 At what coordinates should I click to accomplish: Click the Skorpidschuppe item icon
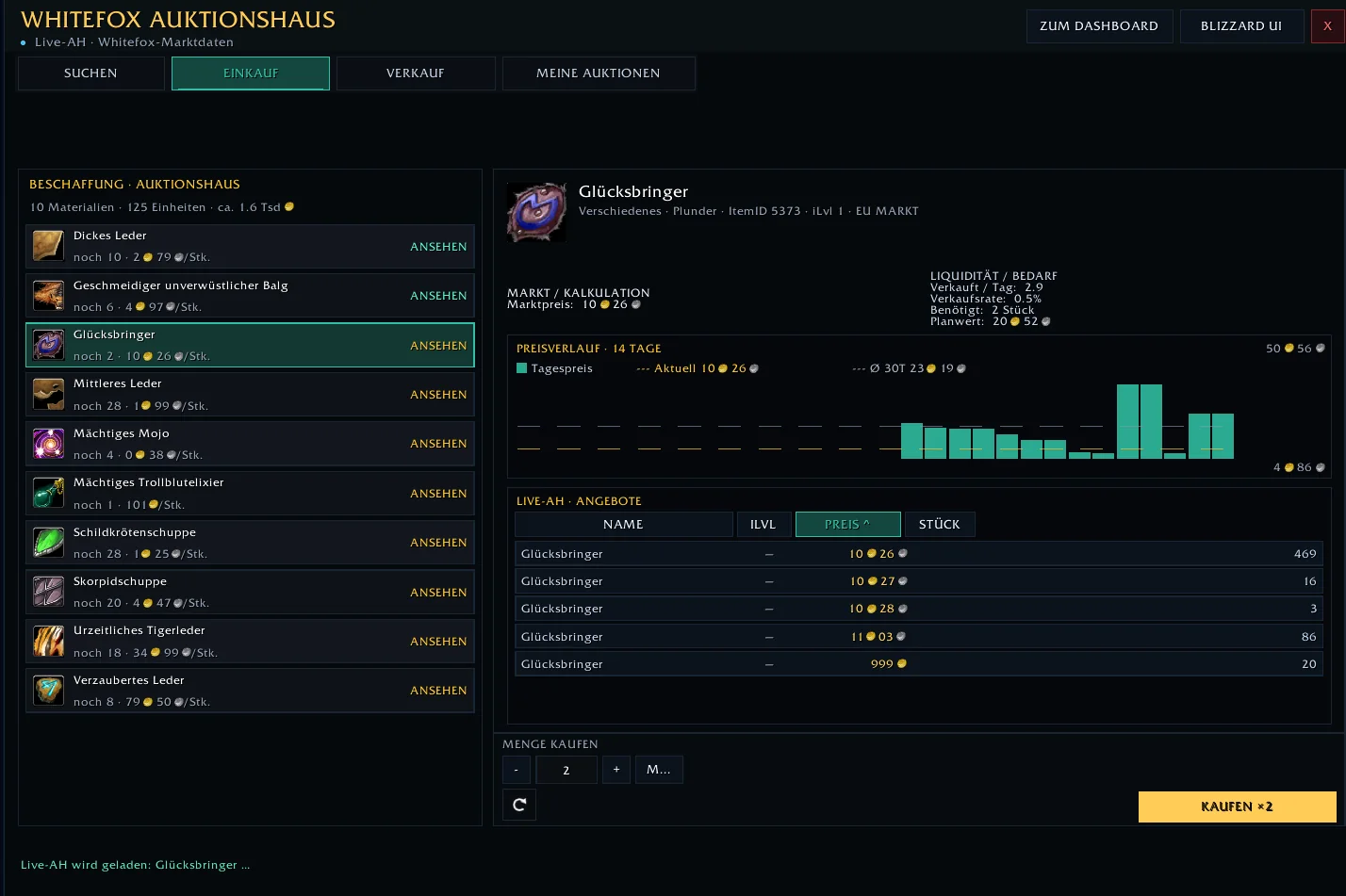click(48, 592)
